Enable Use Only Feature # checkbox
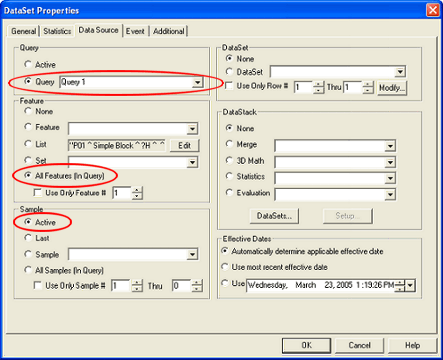 point(38,193)
